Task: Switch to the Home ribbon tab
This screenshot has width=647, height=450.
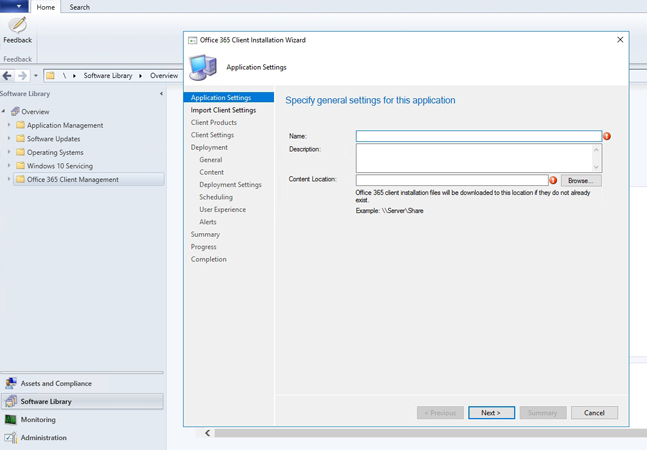Action: (45, 7)
